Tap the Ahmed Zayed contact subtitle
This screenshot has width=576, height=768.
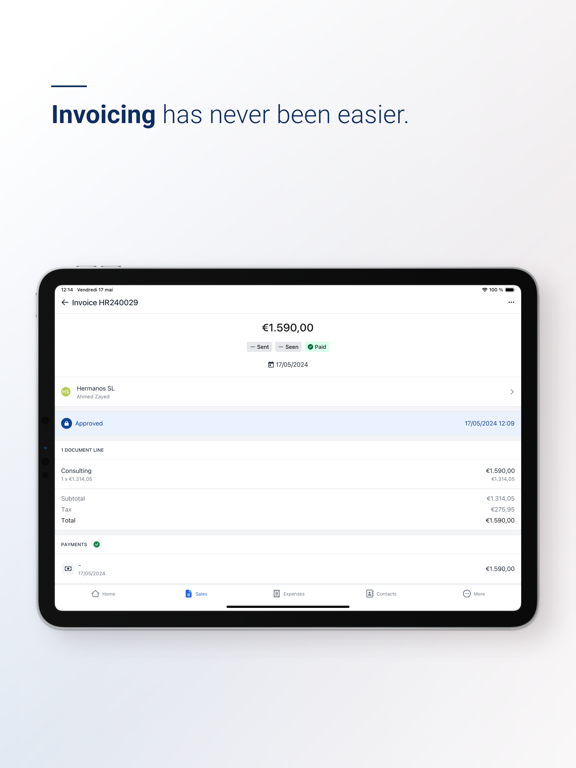(x=93, y=397)
